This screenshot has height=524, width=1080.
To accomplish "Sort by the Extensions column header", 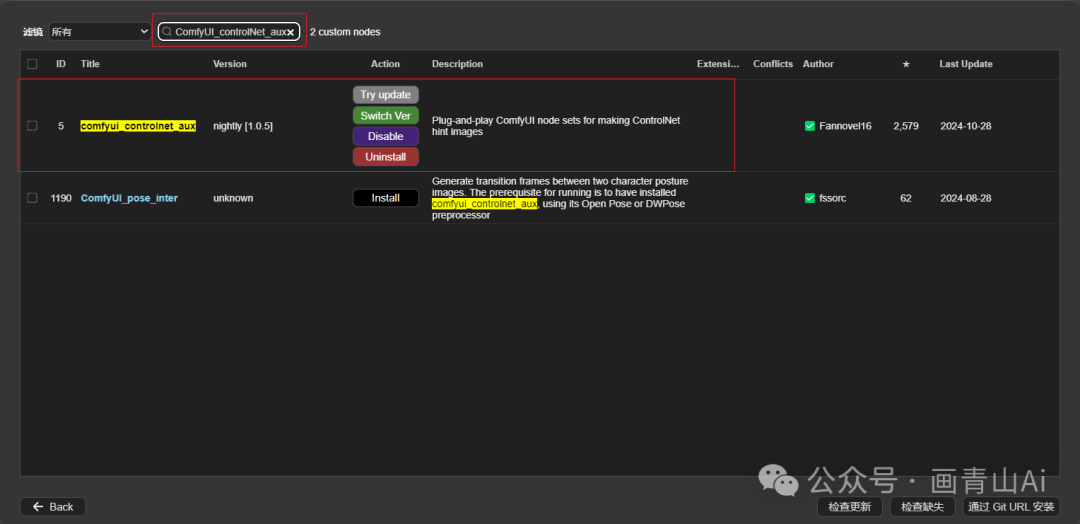I will pos(718,64).
